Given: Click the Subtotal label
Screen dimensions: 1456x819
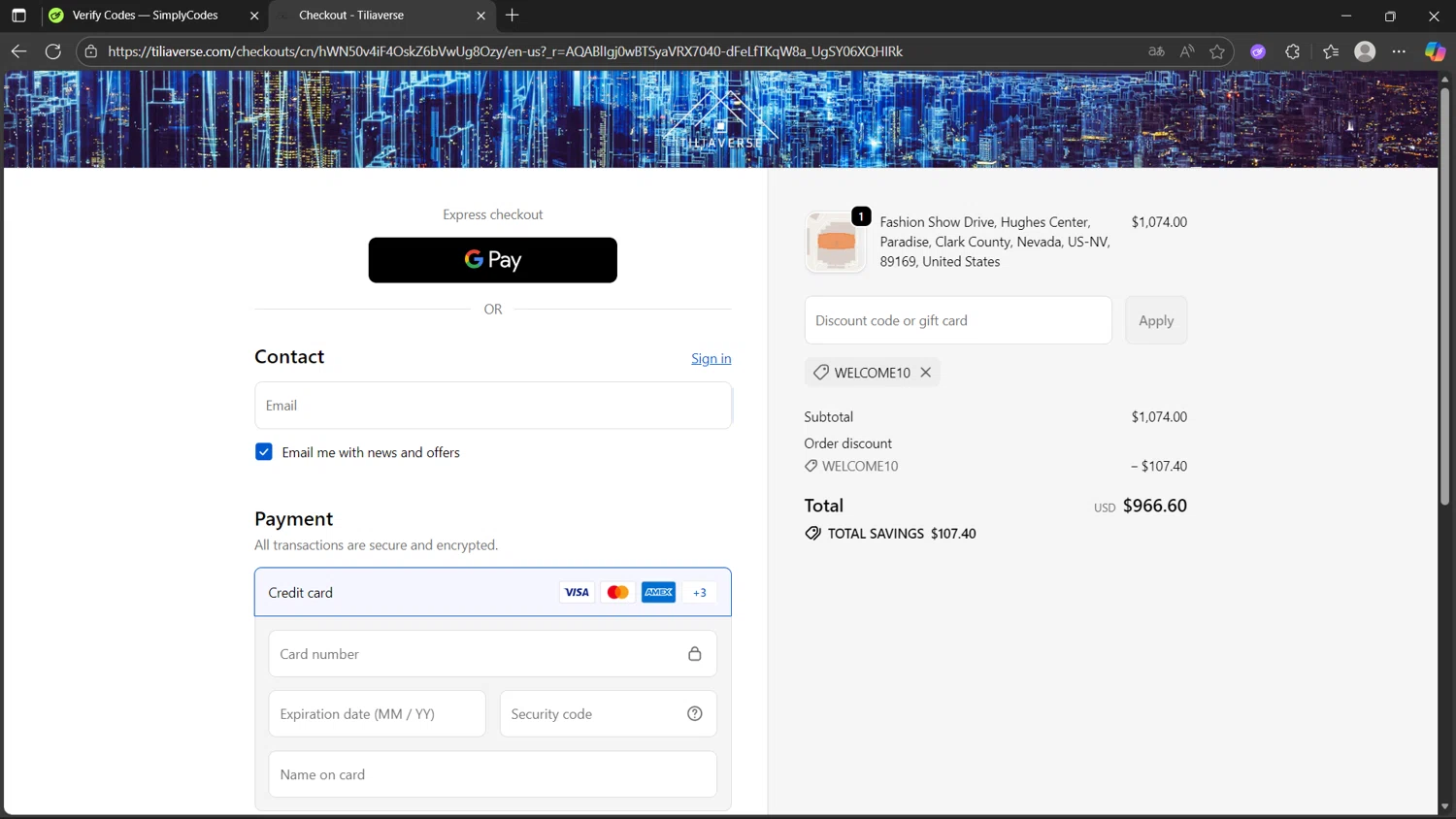Looking at the screenshot, I should (x=829, y=417).
